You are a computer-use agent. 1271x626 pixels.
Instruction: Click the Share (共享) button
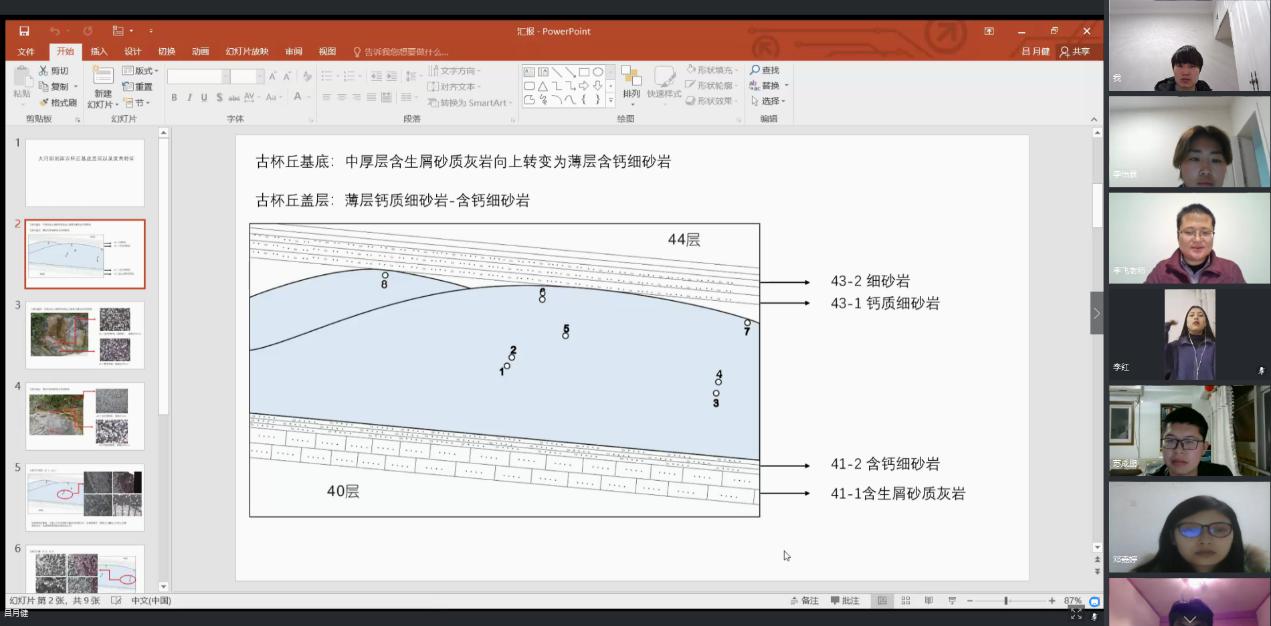click(x=1075, y=51)
